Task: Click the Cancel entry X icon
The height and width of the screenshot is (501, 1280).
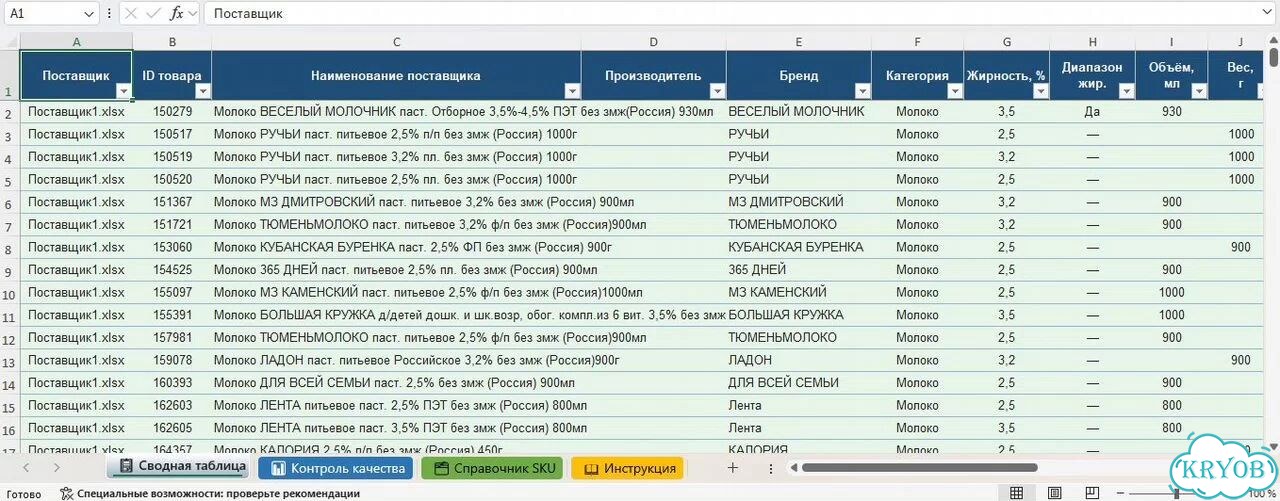Action: click(x=131, y=14)
